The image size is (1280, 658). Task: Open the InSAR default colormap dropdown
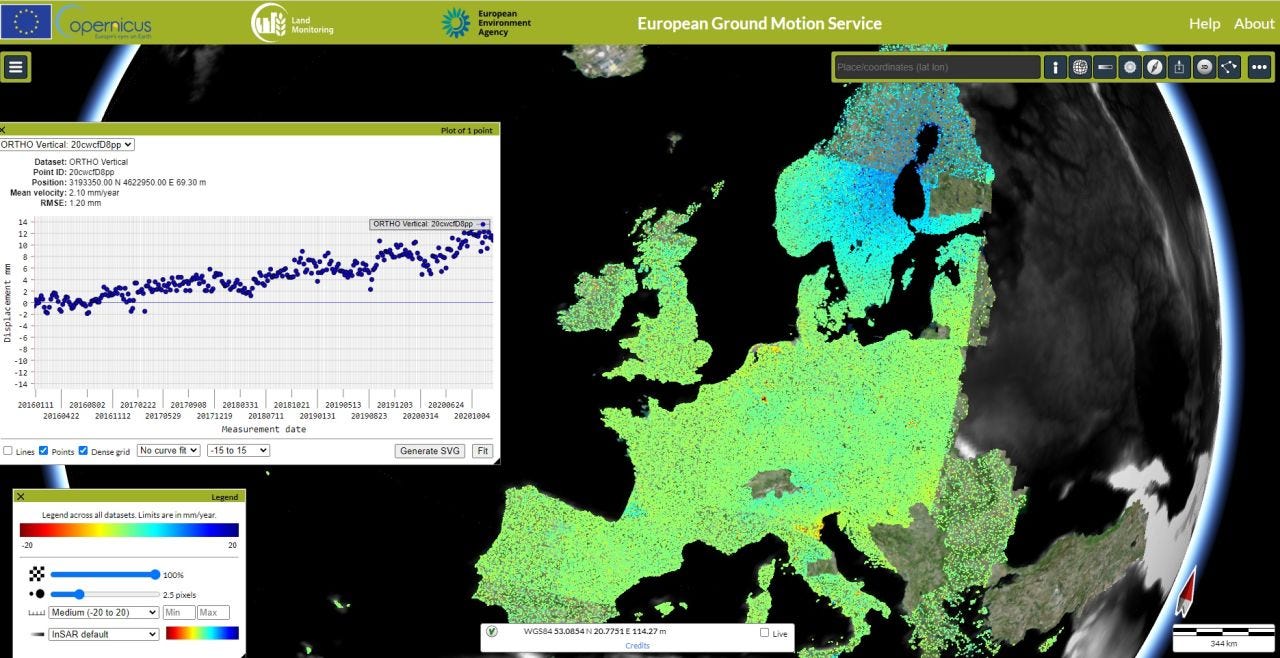point(103,634)
